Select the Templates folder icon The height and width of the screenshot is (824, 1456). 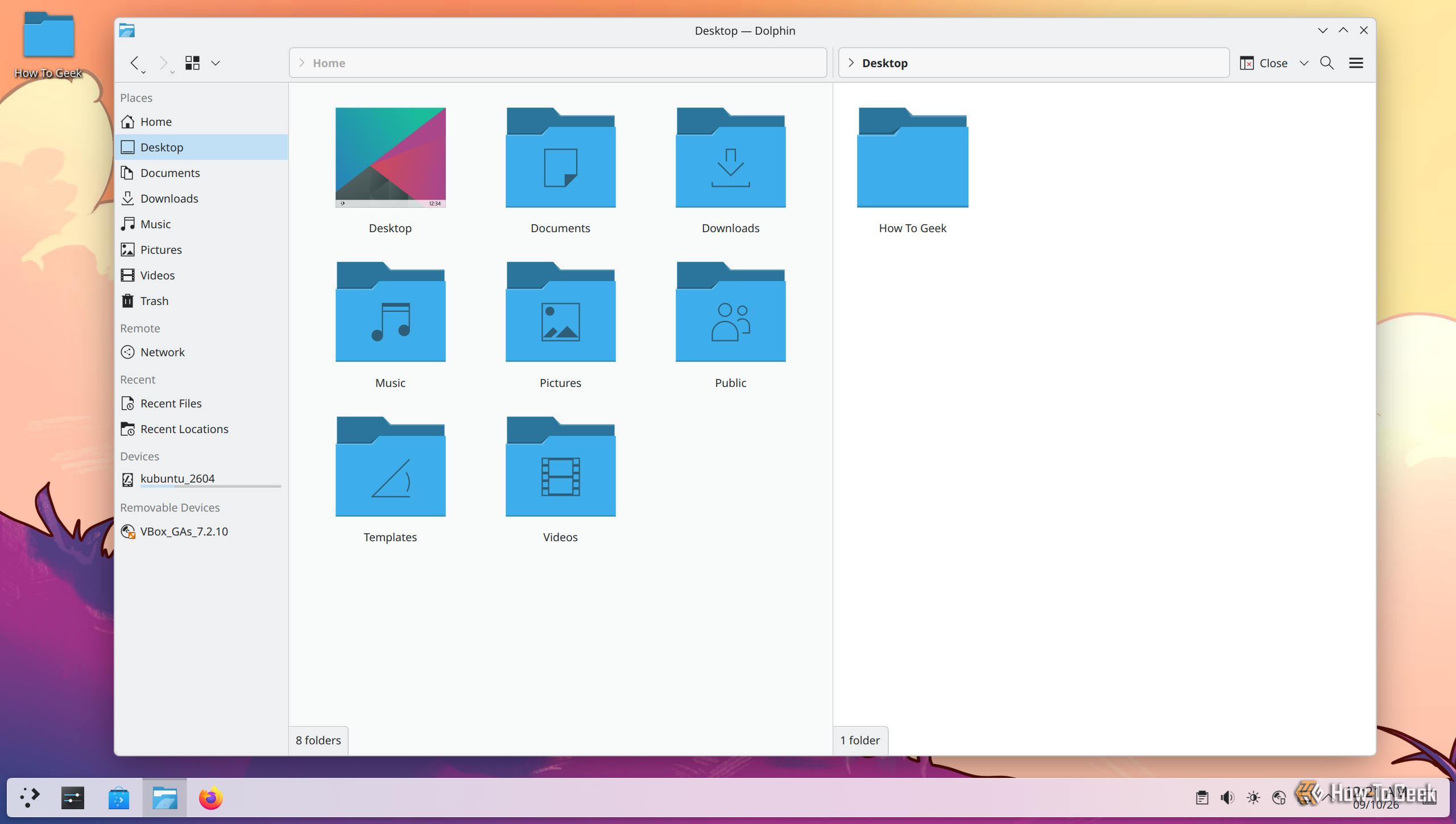pyautogui.click(x=390, y=467)
